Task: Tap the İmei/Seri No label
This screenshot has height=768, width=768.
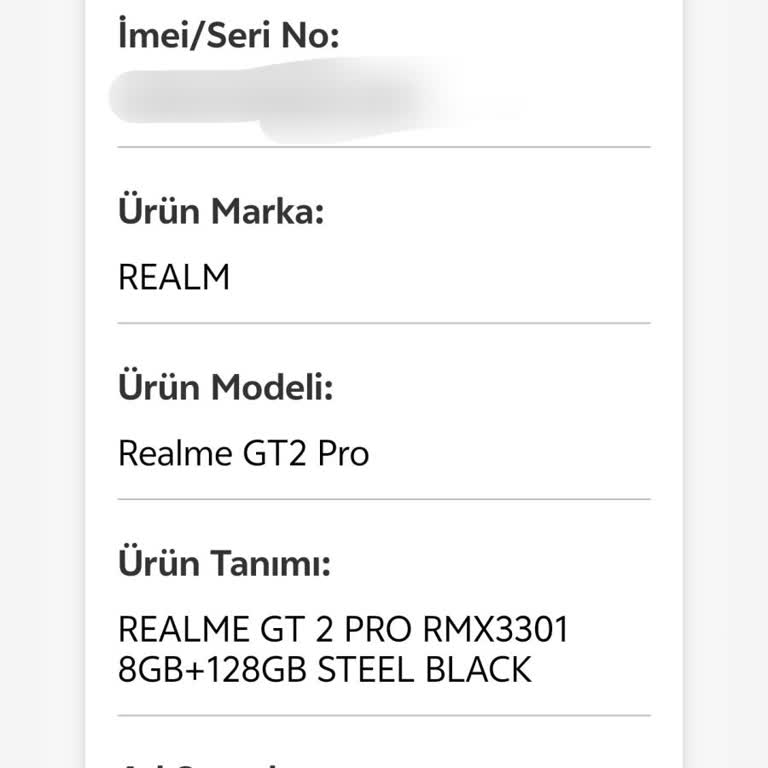Action: [229, 37]
